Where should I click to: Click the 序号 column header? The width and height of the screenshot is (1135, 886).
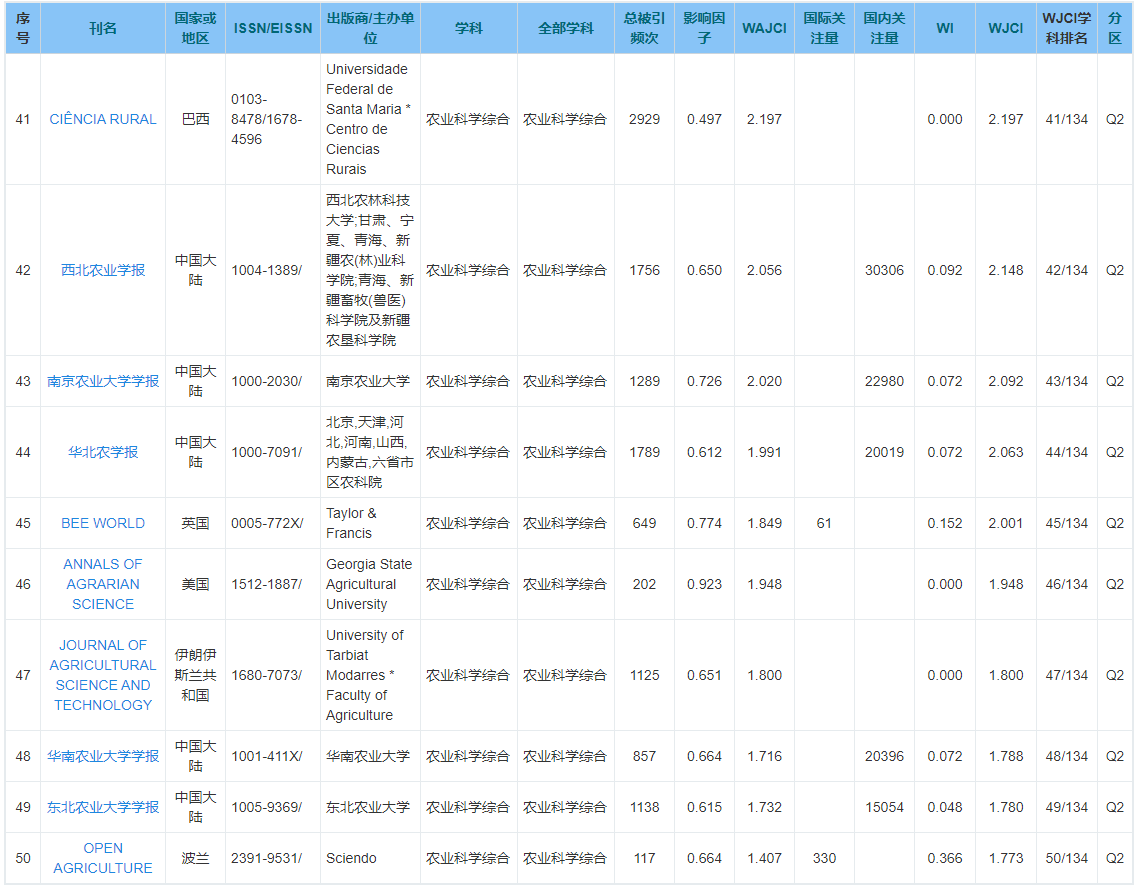(x=23, y=28)
